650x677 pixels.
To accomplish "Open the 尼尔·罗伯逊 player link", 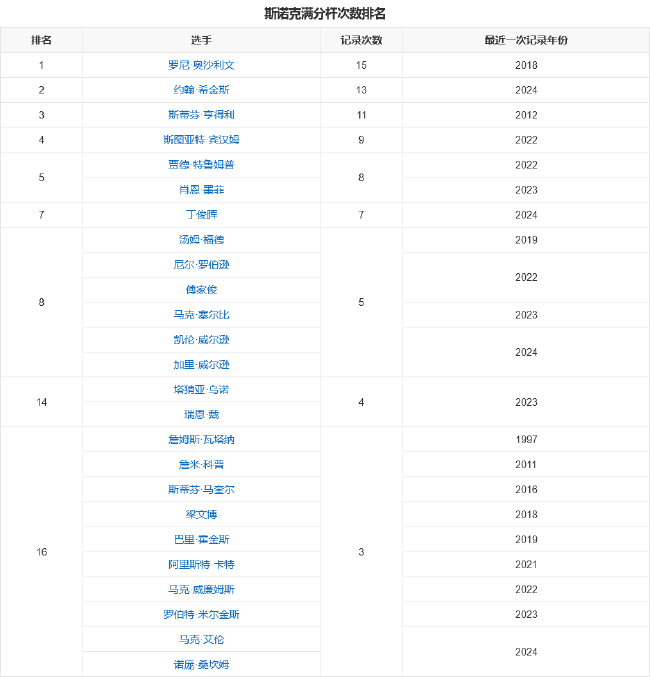I will pos(201,265).
